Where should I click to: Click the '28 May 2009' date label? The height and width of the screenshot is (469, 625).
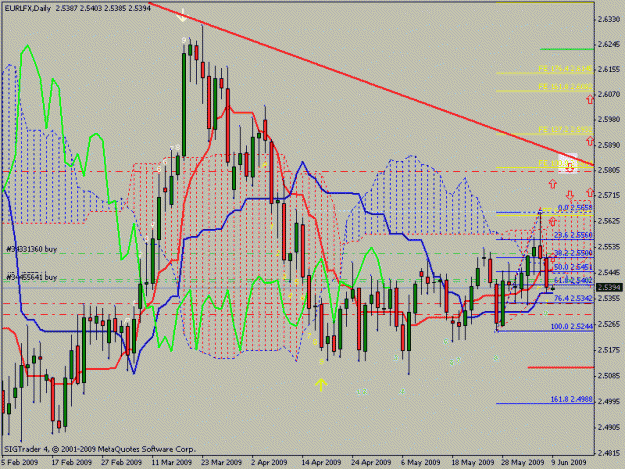[x=522, y=462]
